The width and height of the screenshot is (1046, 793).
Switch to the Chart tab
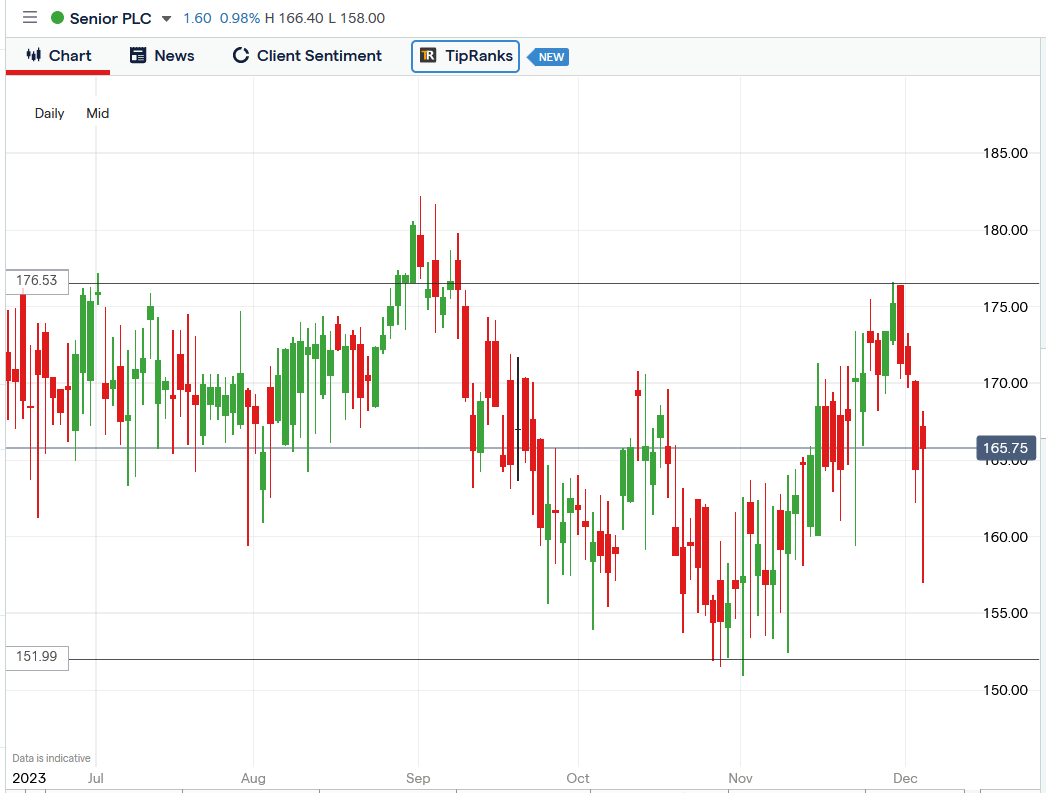click(58, 56)
